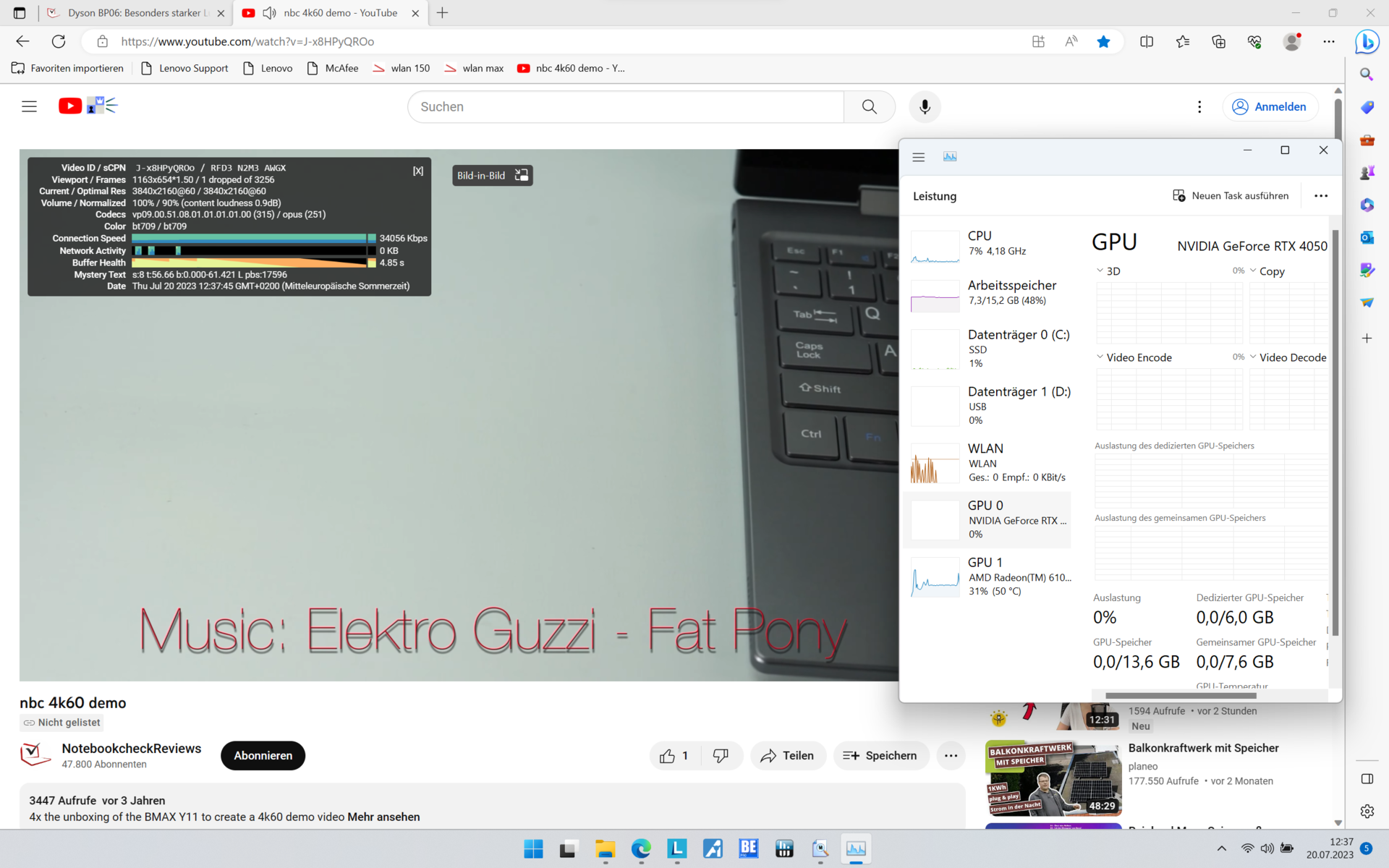
Task: Click the YouTube voice search microphone icon
Action: (x=925, y=107)
